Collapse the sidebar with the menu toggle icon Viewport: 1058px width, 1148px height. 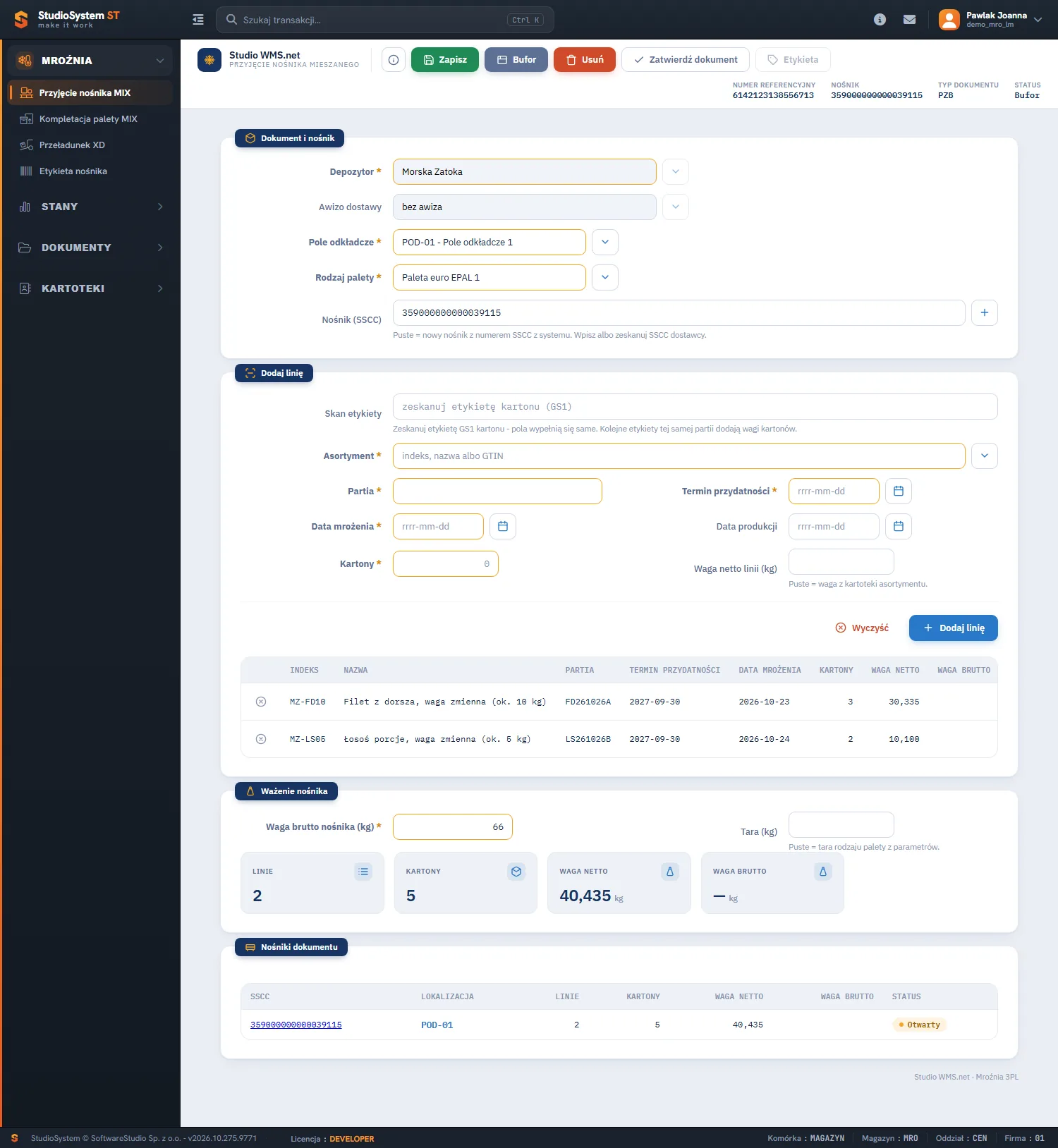tap(198, 20)
